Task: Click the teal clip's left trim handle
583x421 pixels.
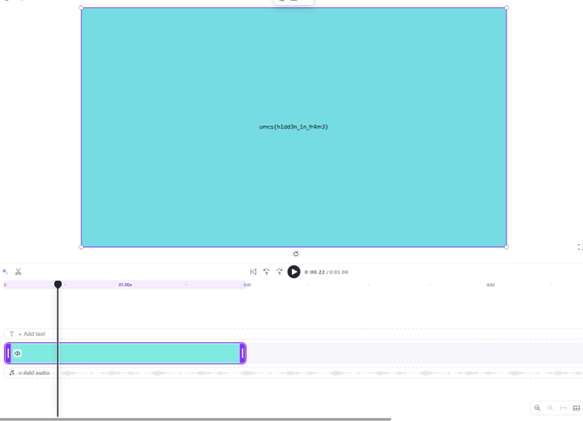Action: pos(8,353)
